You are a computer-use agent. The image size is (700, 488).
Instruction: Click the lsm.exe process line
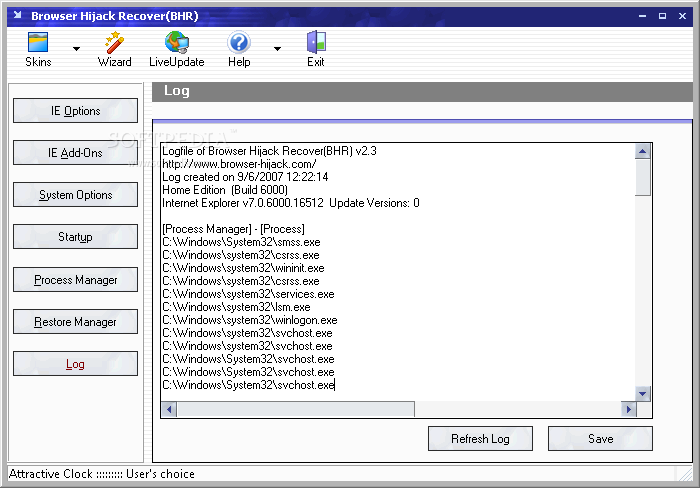pyautogui.click(x=236, y=307)
